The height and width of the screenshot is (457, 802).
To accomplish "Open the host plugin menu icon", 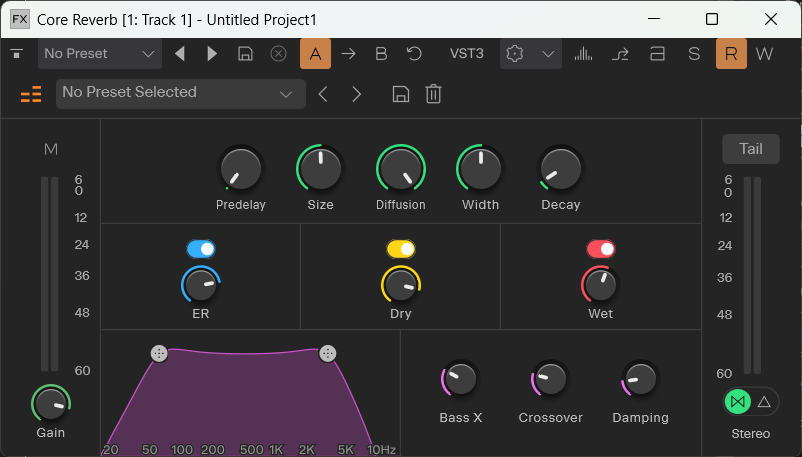I will pos(17,53).
